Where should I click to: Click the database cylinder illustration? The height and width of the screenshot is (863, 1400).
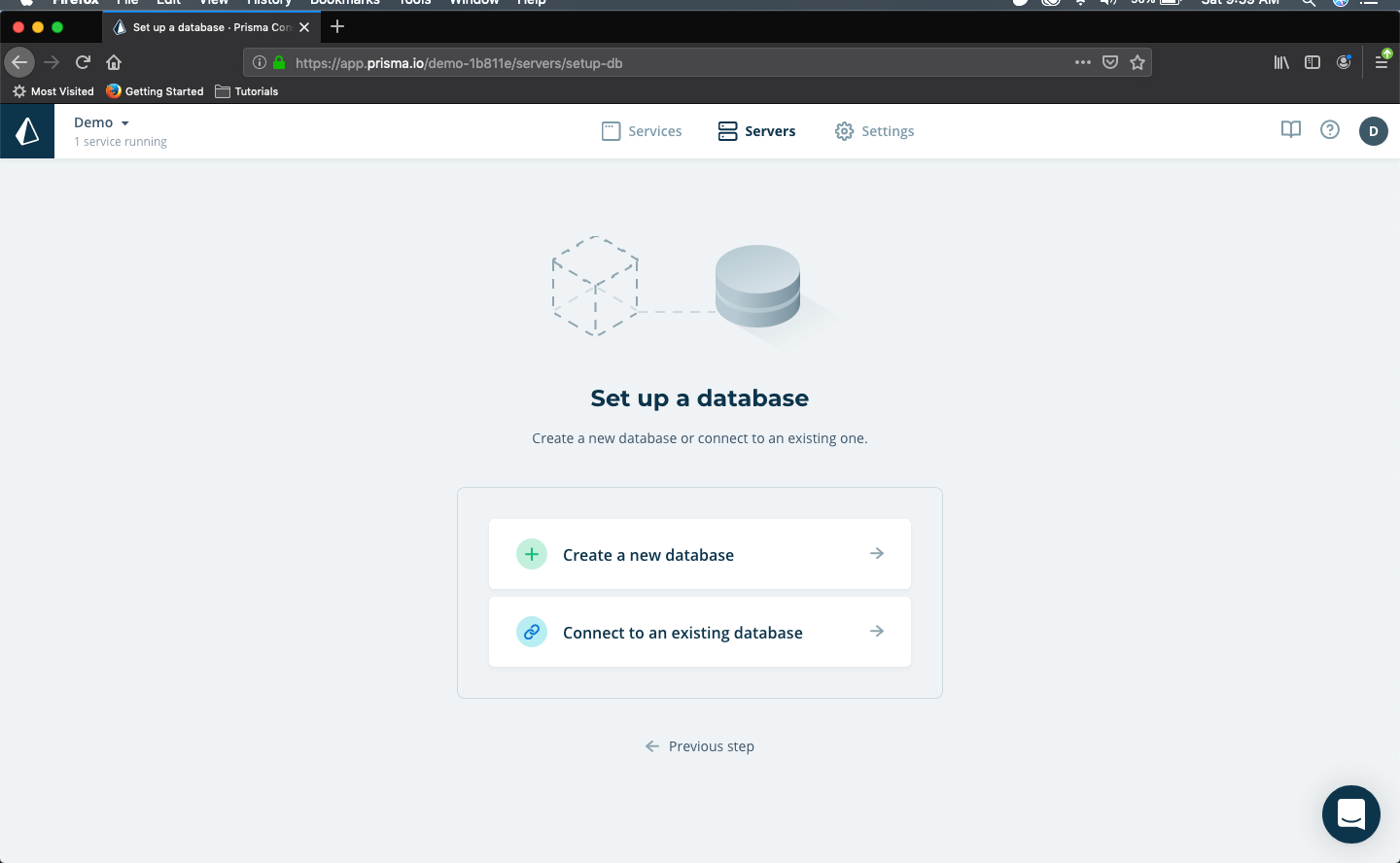[757, 286]
